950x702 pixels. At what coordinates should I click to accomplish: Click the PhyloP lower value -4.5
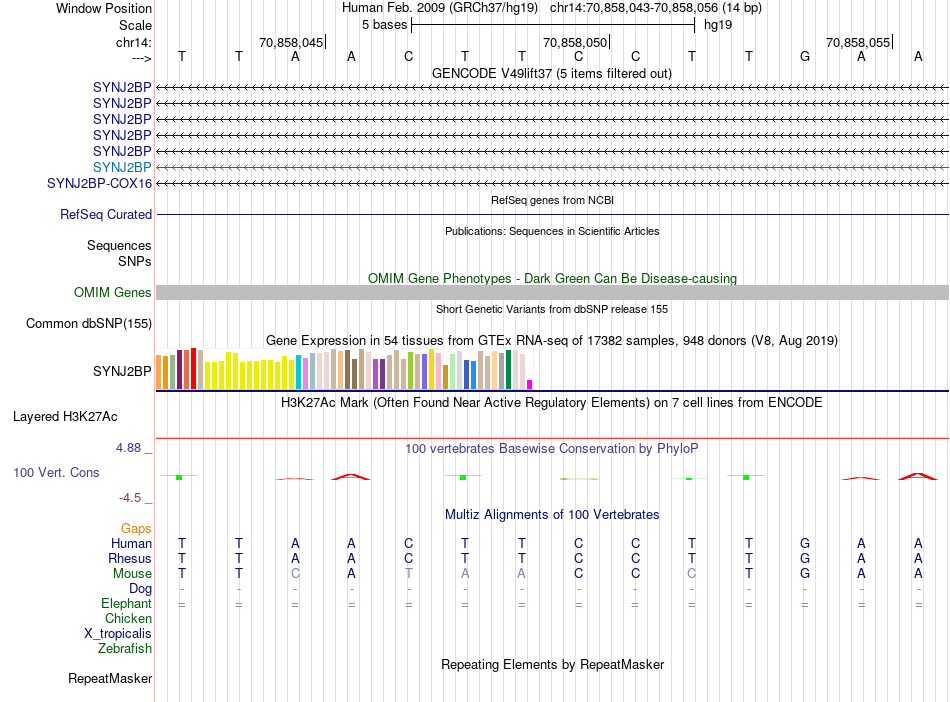130,498
